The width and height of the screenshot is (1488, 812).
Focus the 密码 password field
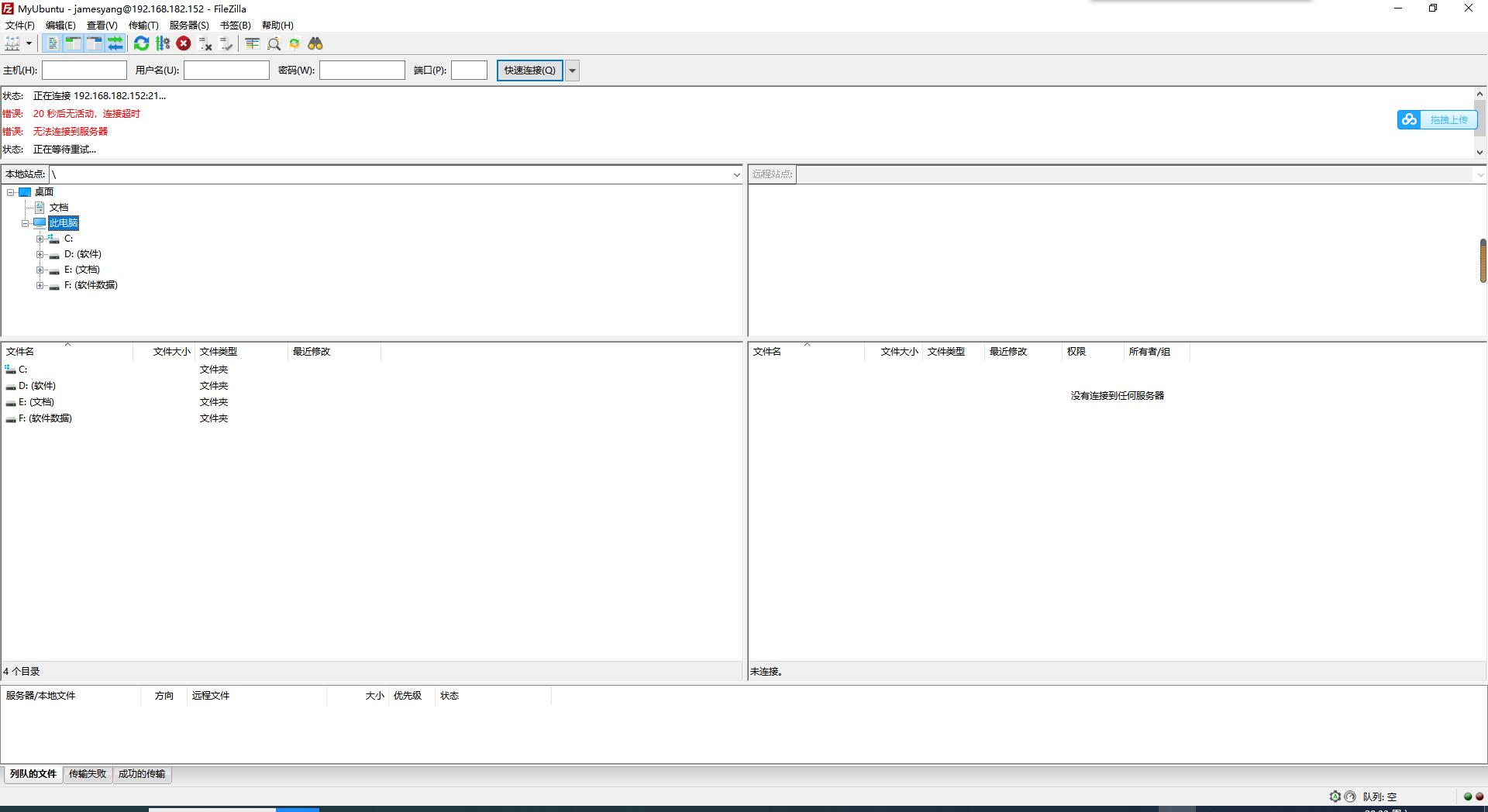pyautogui.click(x=362, y=70)
